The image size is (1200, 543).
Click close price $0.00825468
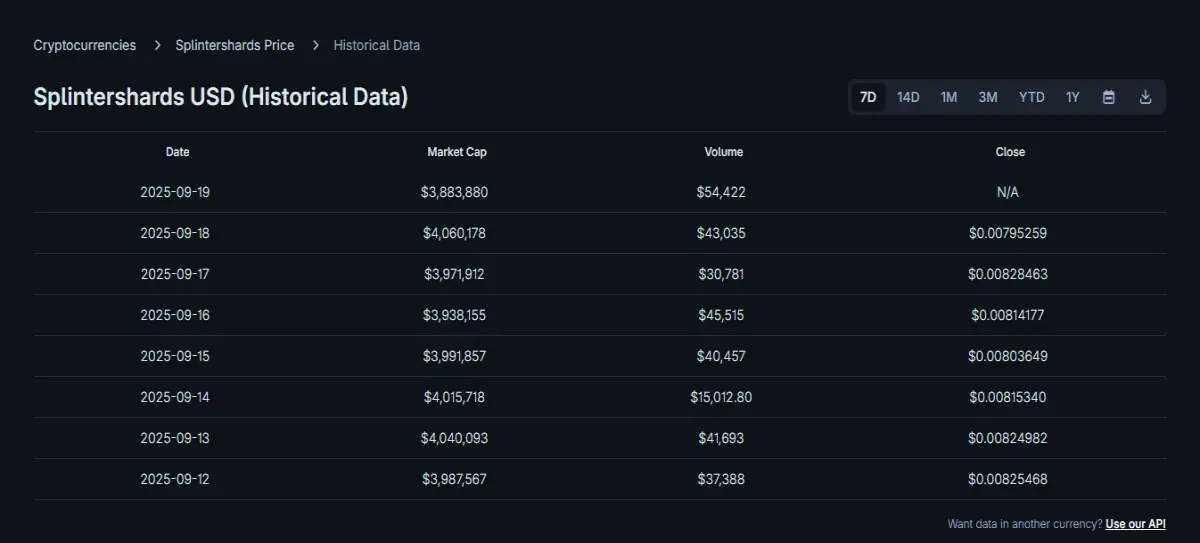click(1008, 479)
